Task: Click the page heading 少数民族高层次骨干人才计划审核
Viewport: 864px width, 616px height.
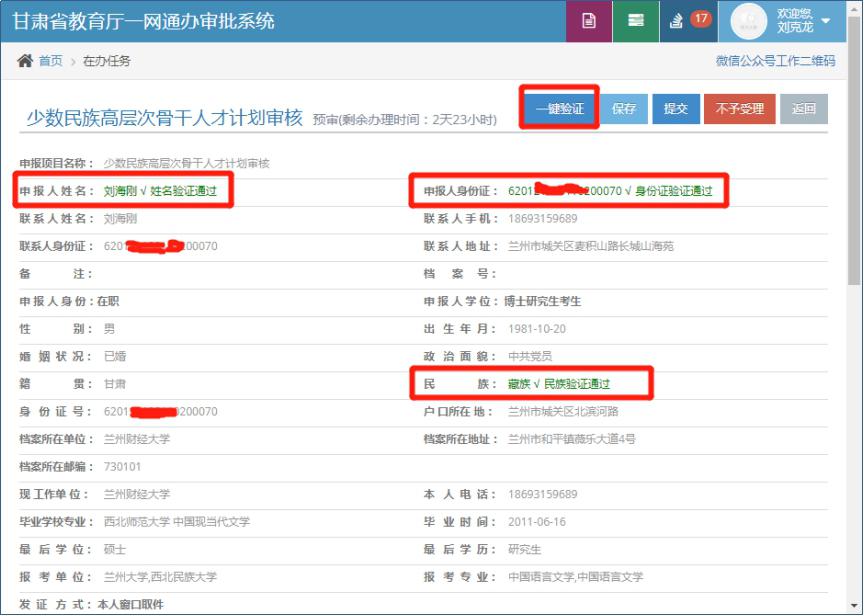Action: coord(164,118)
